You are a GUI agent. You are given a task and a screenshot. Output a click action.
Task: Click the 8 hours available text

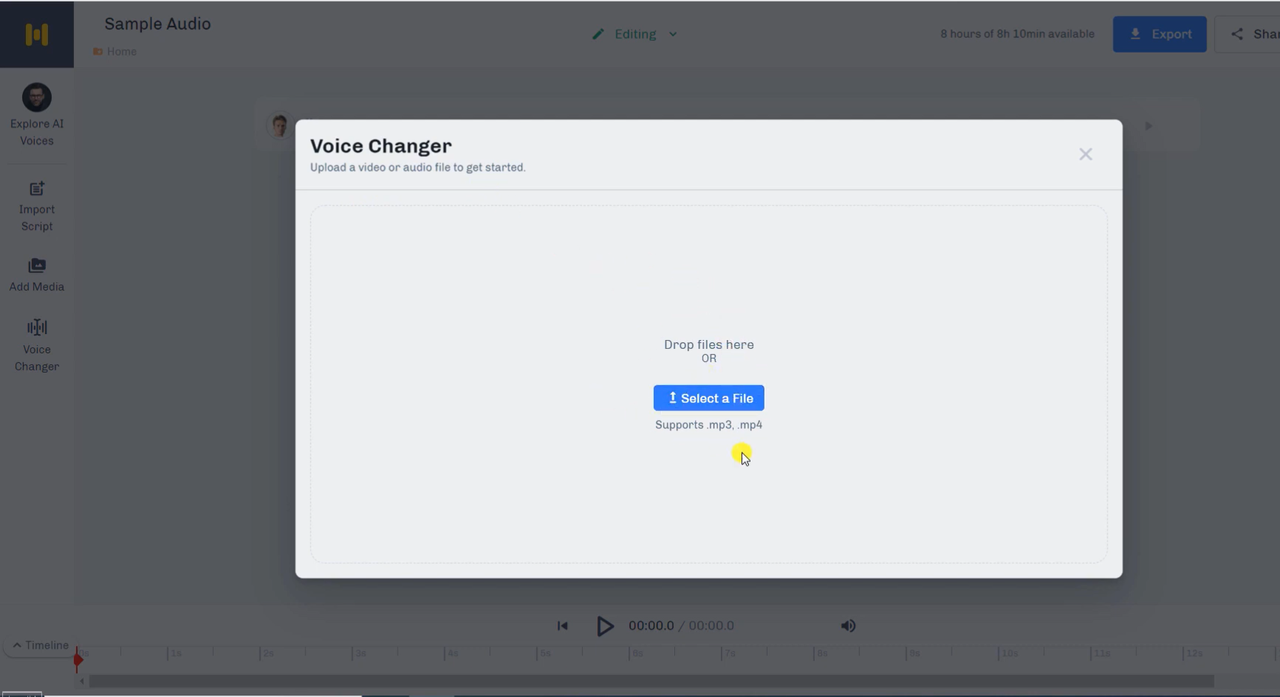[1017, 34]
